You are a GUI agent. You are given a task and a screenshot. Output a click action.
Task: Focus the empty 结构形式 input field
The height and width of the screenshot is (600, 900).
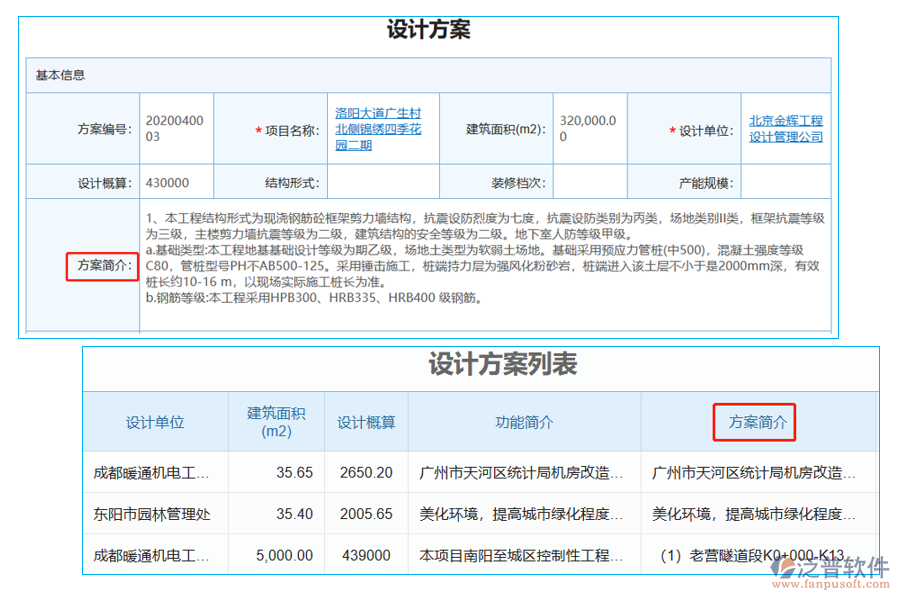point(382,183)
